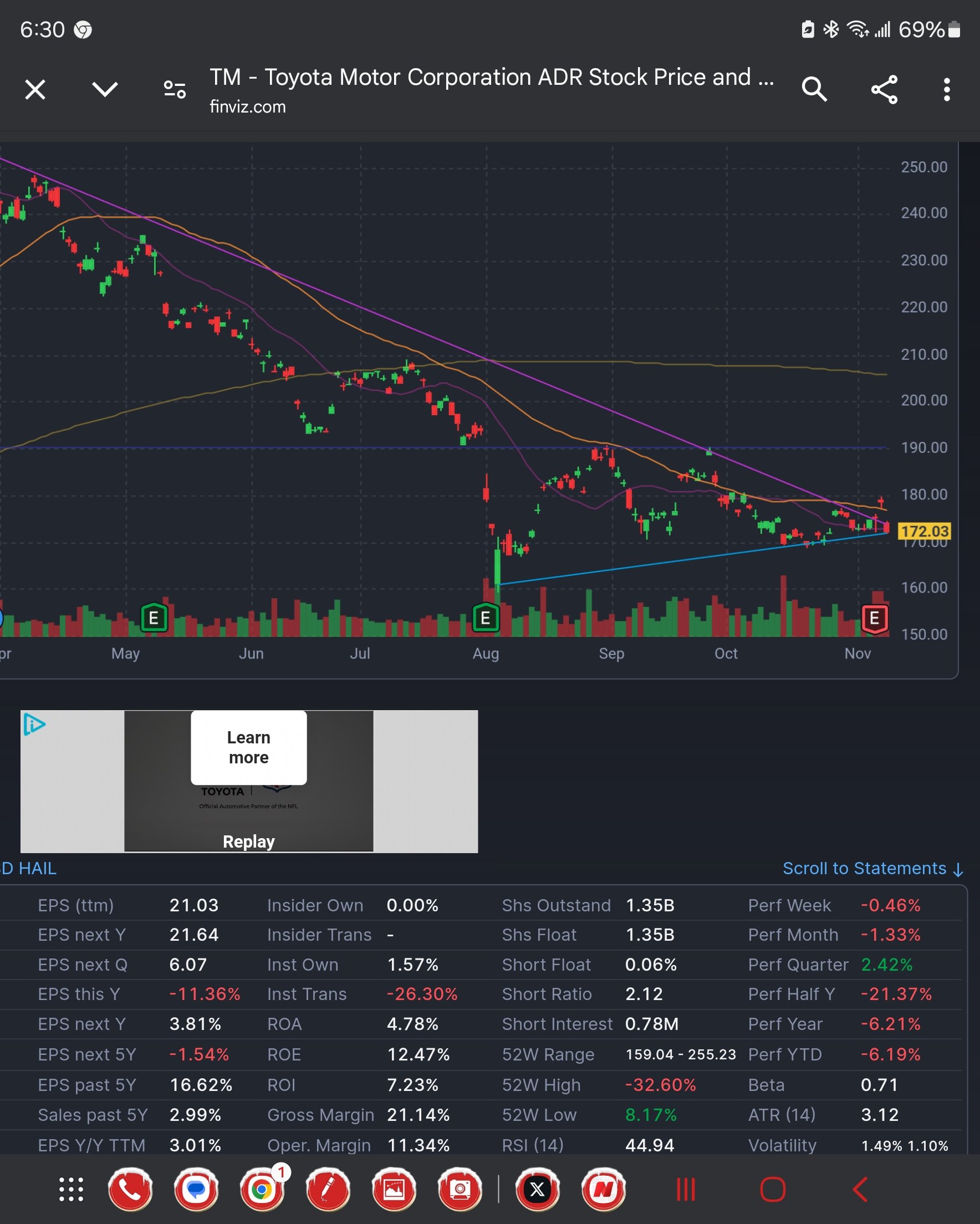Tap the battery percentage in status bar
Image resolution: width=980 pixels, height=1224 pixels.
pyautogui.click(x=921, y=29)
